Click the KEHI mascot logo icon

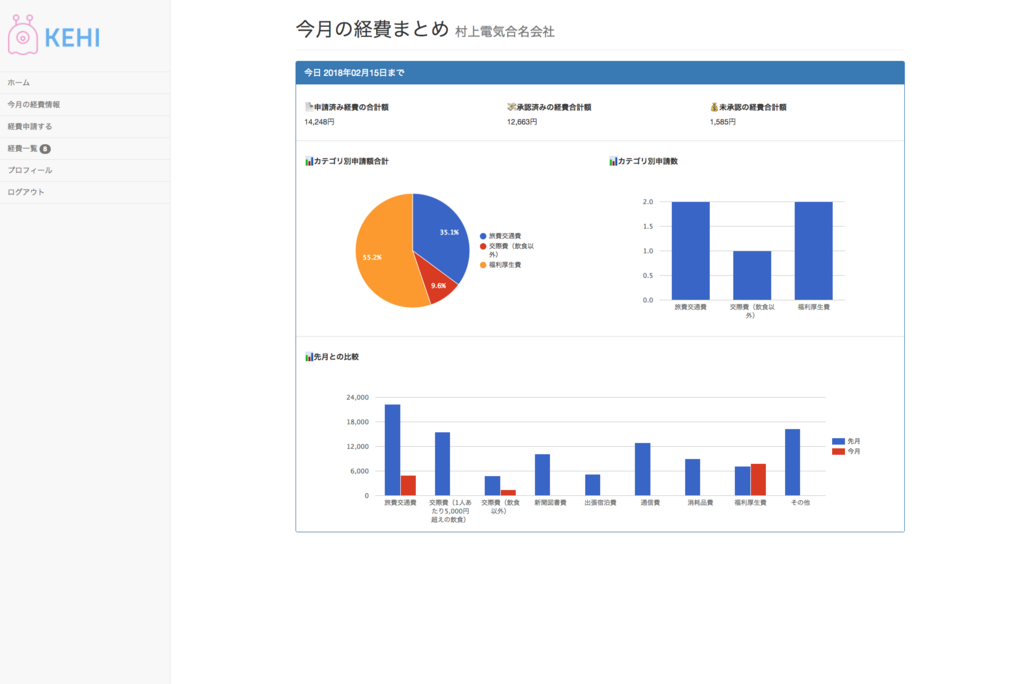point(23,35)
